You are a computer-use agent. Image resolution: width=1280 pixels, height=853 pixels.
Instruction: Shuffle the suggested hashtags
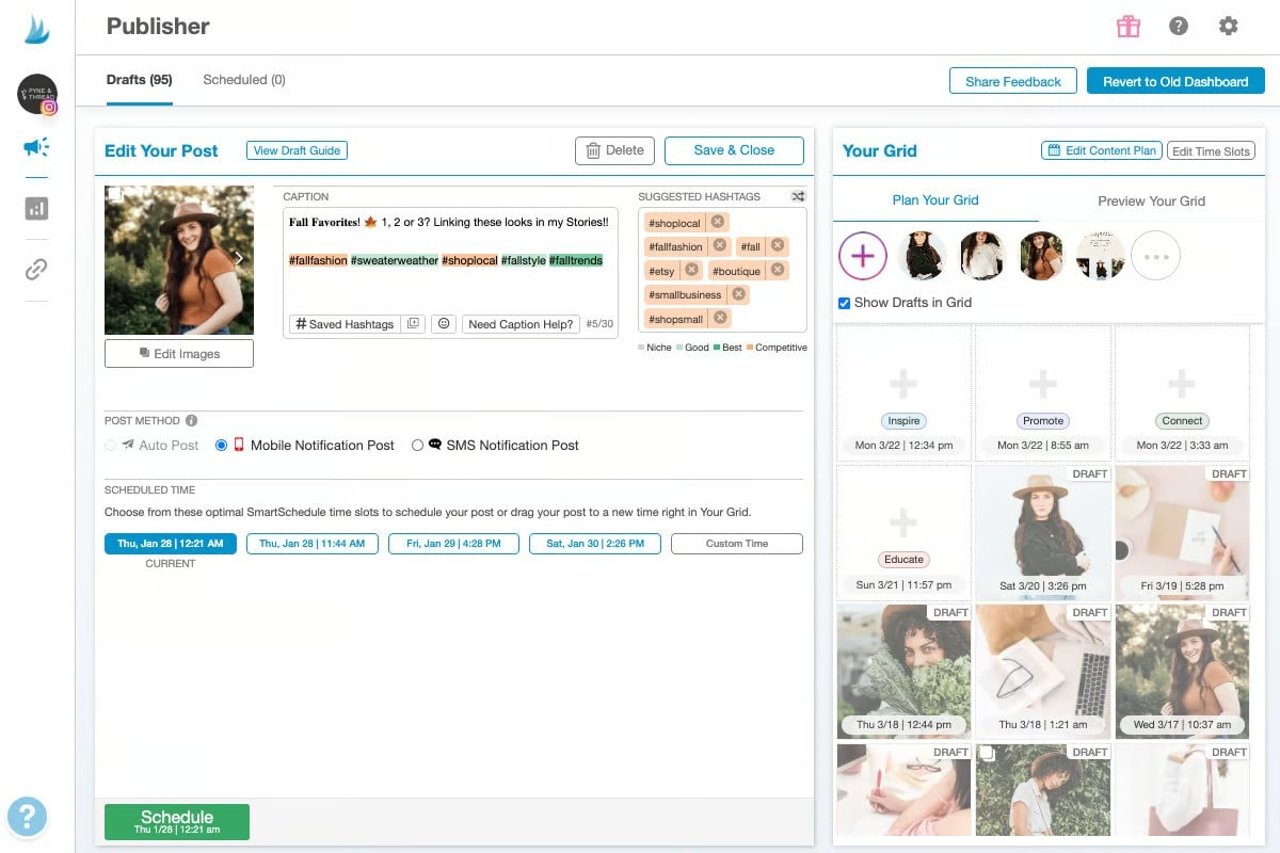(x=798, y=197)
